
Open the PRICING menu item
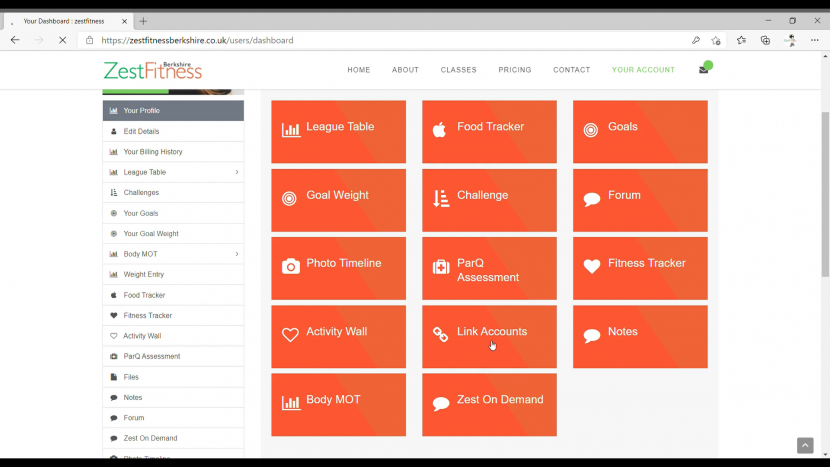(x=515, y=70)
